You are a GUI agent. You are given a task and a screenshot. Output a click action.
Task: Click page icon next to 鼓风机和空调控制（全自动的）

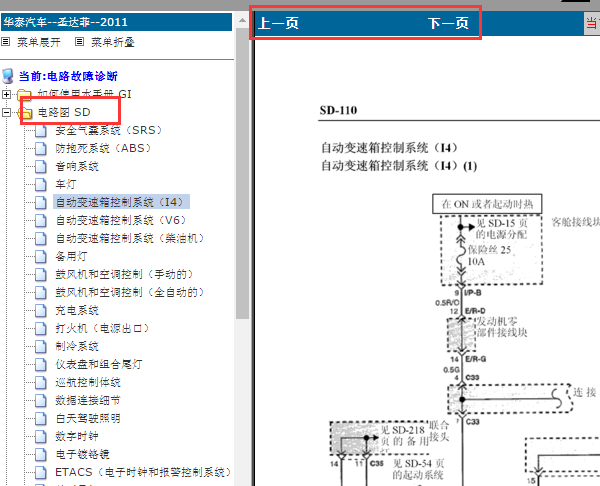pyautogui.click(x=41, y=292)
